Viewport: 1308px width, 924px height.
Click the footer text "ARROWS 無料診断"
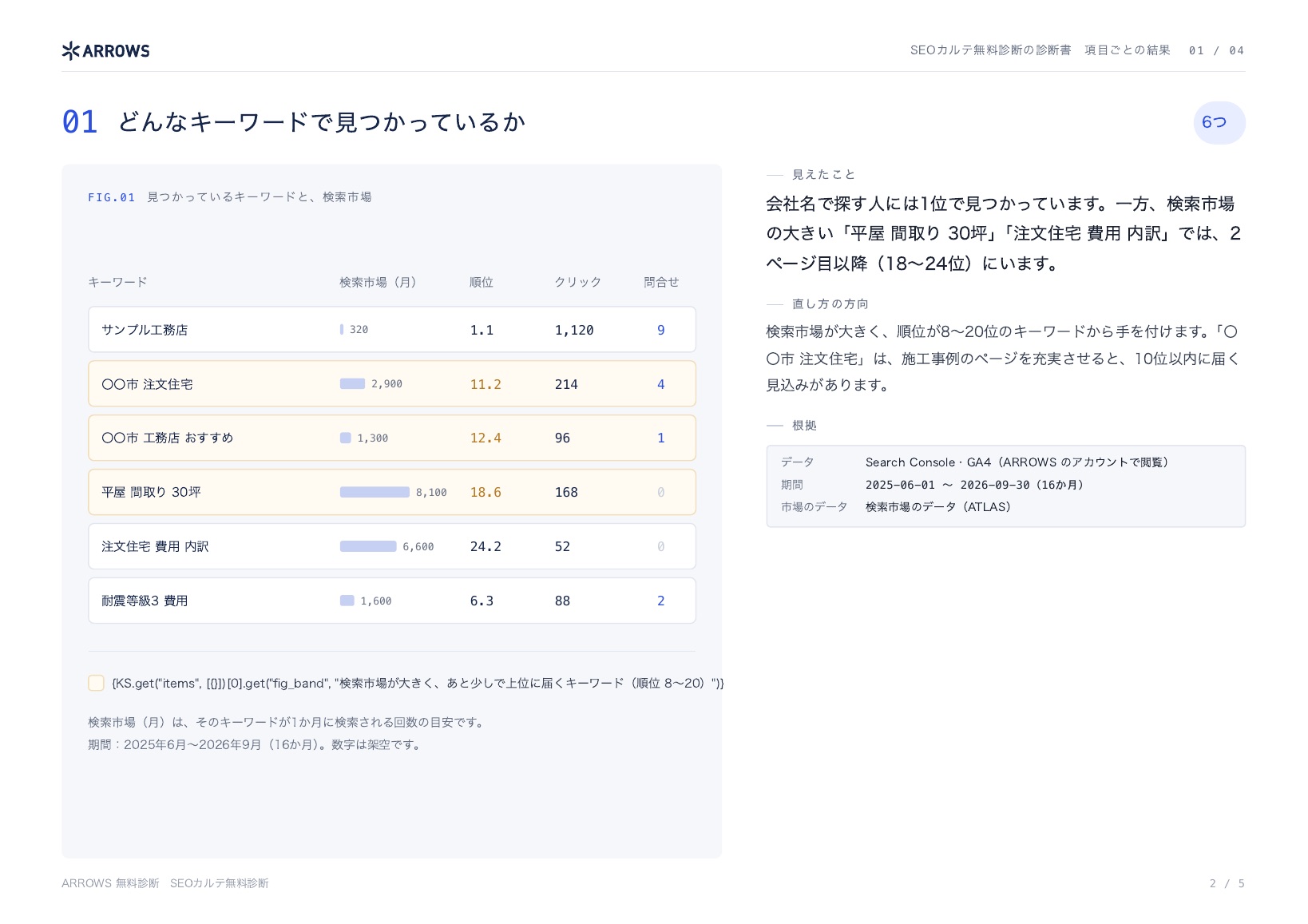click(110, 883)
